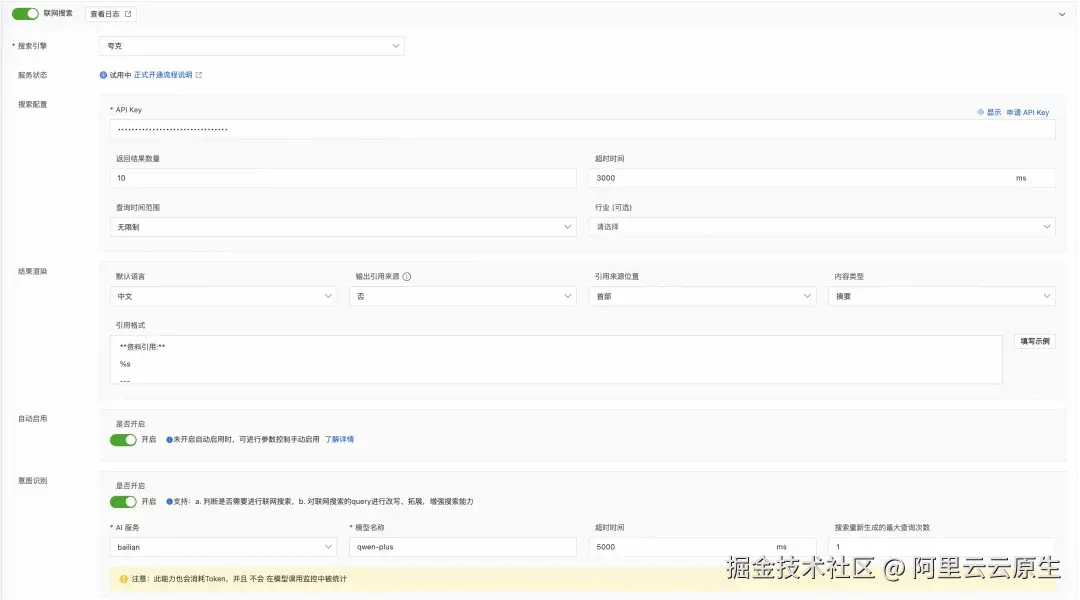Screen dimensions: 1080x600
Task: Click the 填写示例 button
Action: click(x=1034, y=340)
